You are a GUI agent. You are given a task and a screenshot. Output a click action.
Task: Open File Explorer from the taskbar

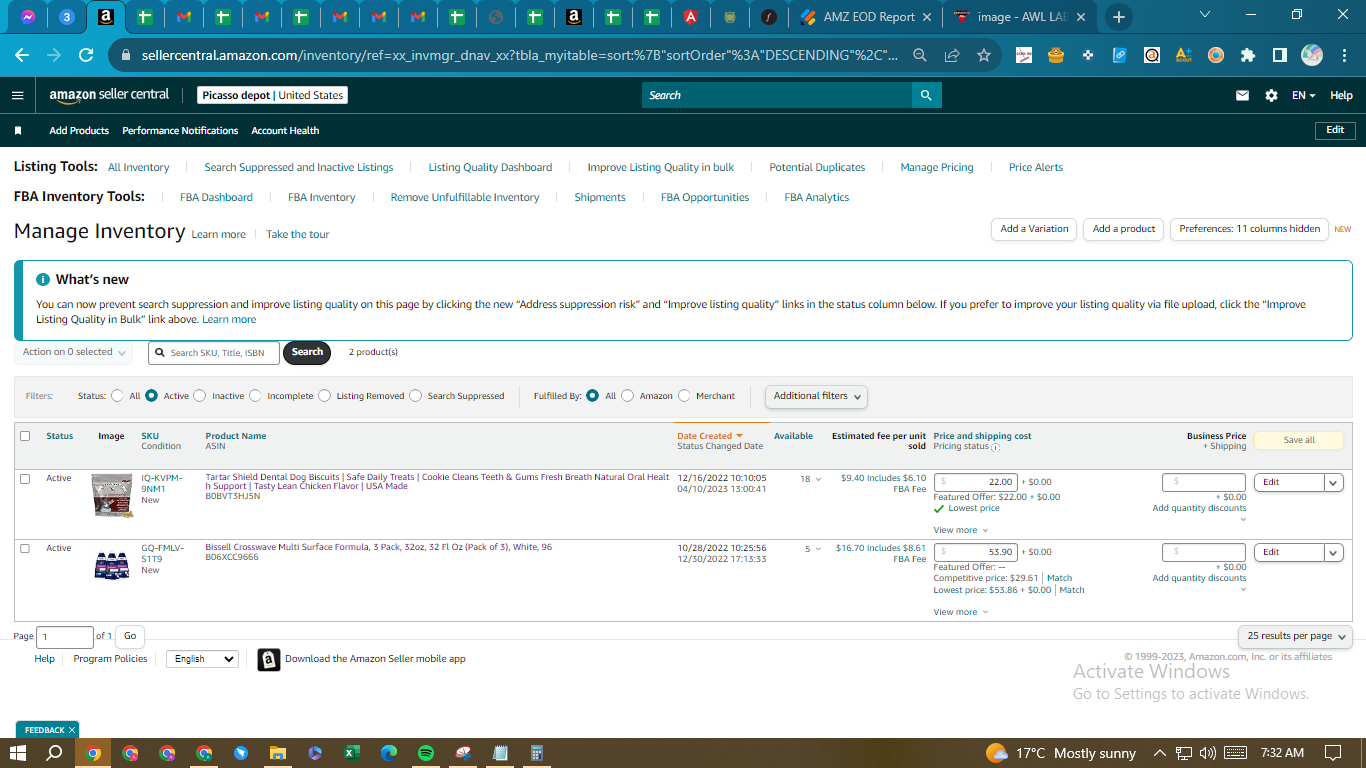point(277,753)
